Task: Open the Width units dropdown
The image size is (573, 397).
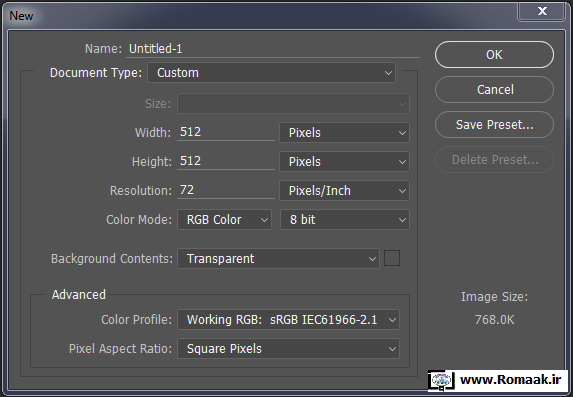Action: pos(344,132)
